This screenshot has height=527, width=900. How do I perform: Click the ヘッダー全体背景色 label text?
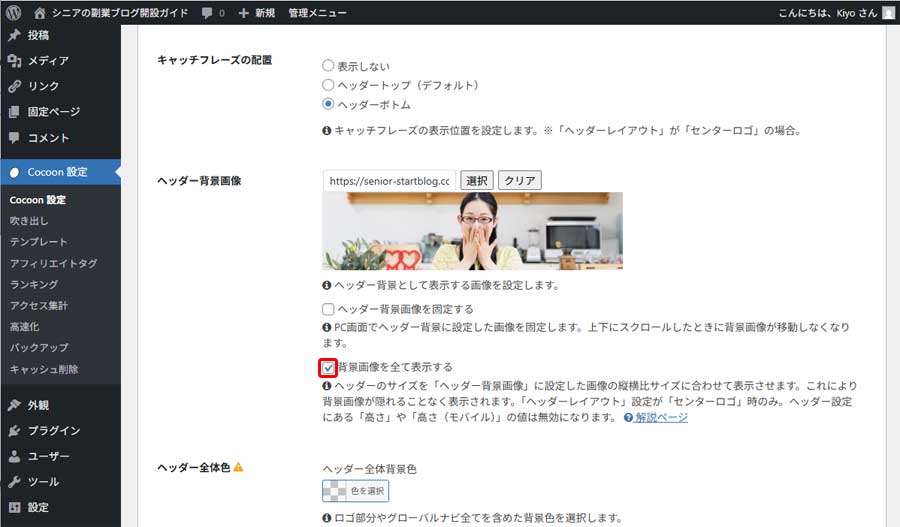tap(369, 469)
